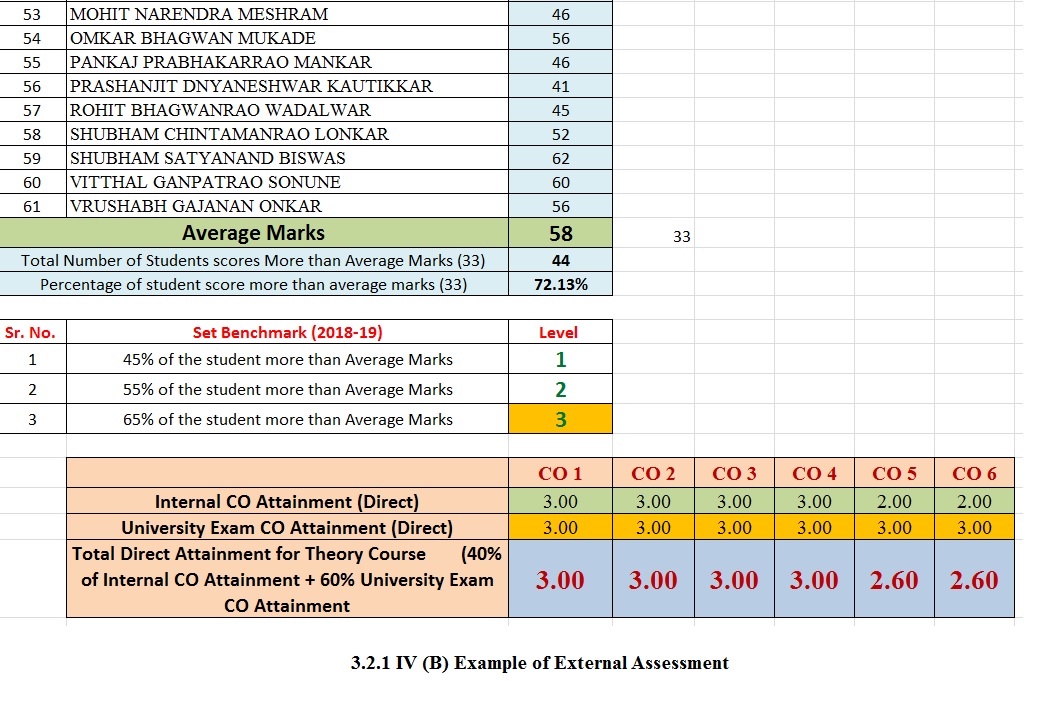This screenshot has height=725, width=1037.
Task: Select the green Average Marks label cell
Action: click(254, 234)
